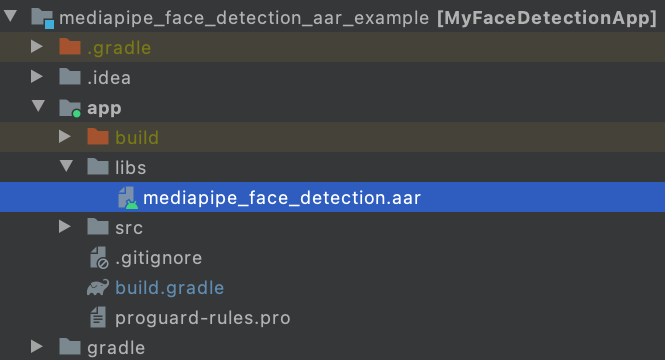The width and height of the screenshot is (665, 360).
Task: Select the build.gradle file name
Action: 170,288
